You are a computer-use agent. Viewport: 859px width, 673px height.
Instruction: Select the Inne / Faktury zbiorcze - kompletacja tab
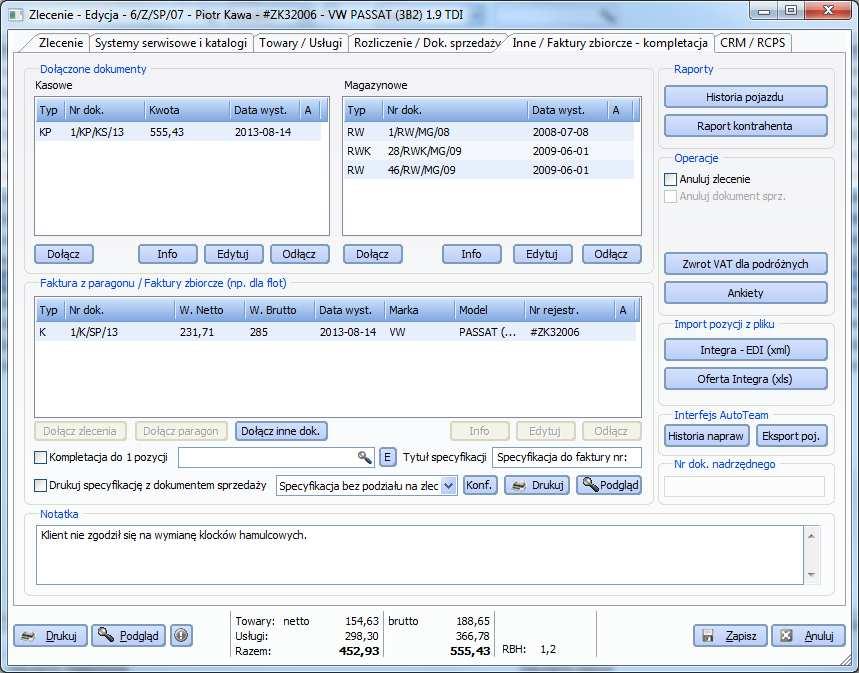(610, 43)
